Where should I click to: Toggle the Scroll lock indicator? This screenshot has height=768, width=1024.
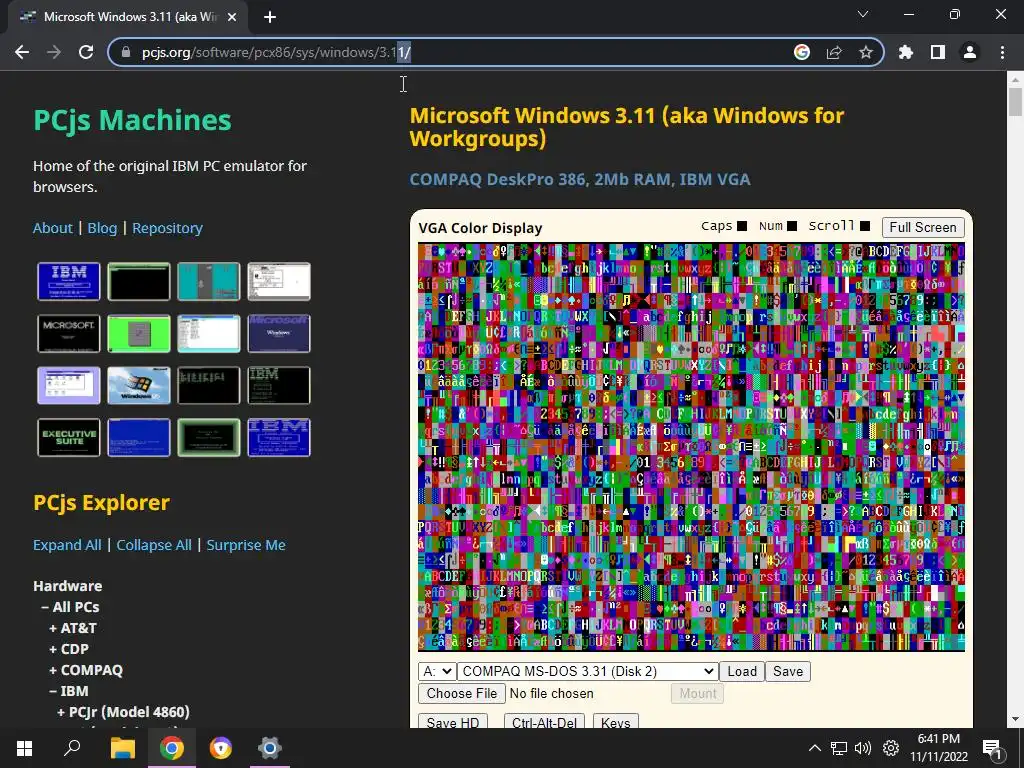point(865,226)
